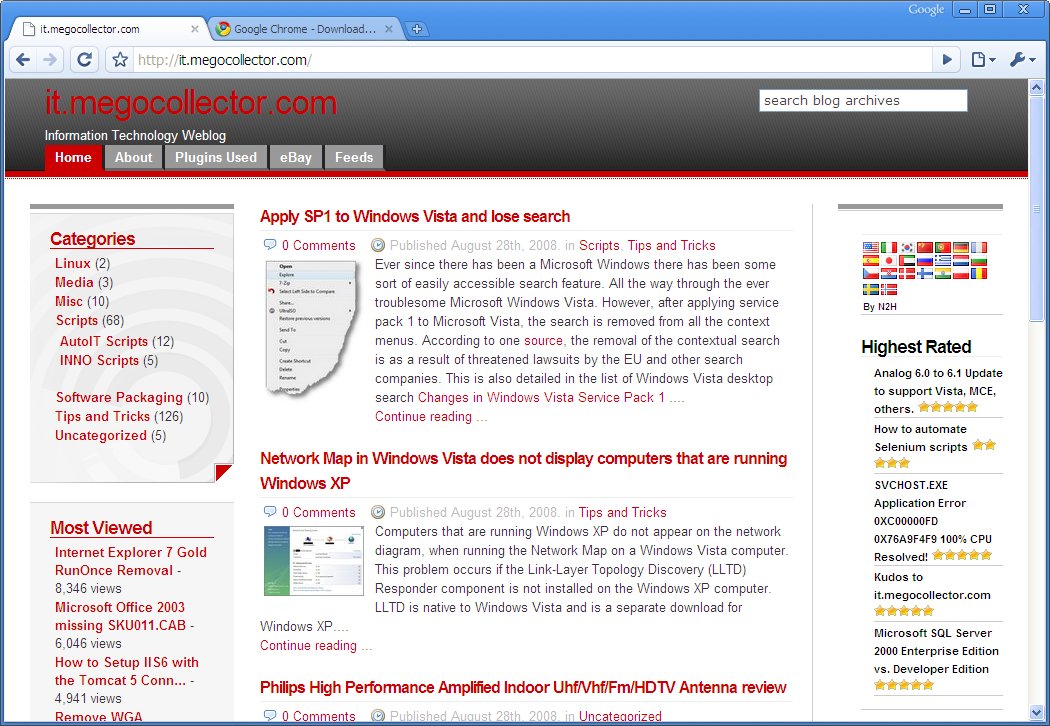Open Microsoft Office 2003 missing SKU011.CAB link
The height and width of the screenshot is (726, 1050).
(121, 616)
